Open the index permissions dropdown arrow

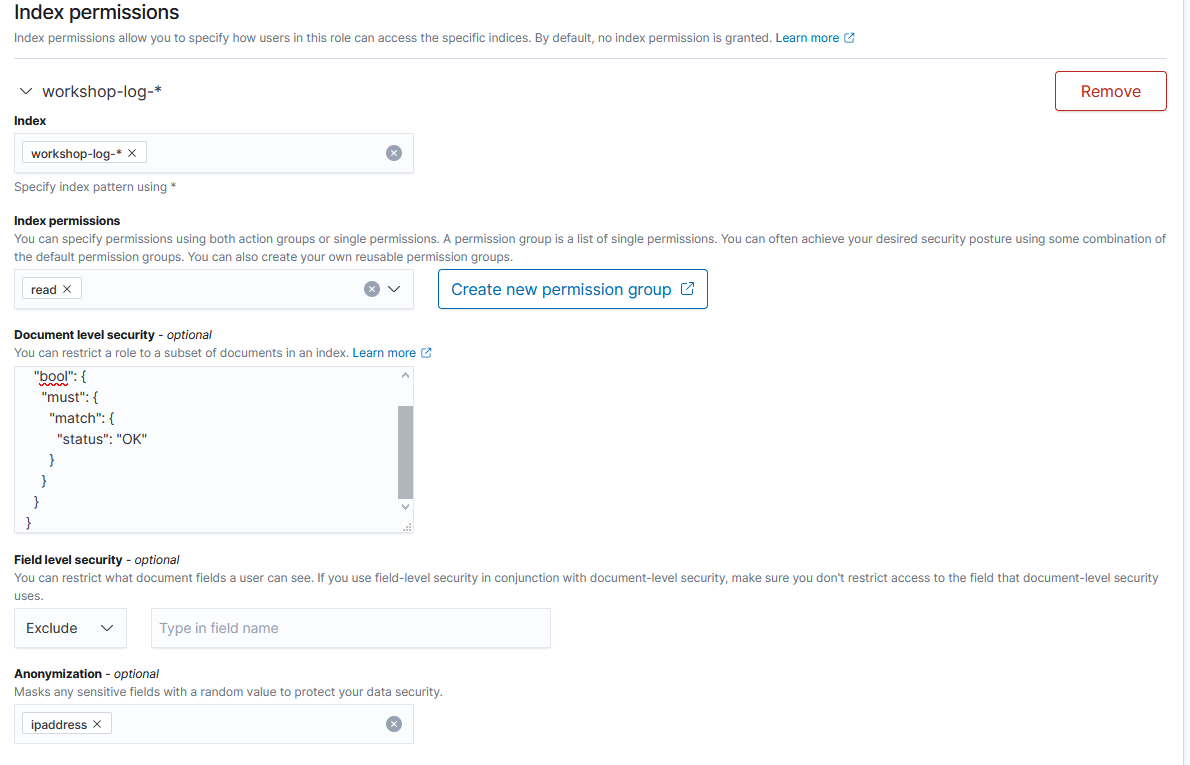(394, 289)
